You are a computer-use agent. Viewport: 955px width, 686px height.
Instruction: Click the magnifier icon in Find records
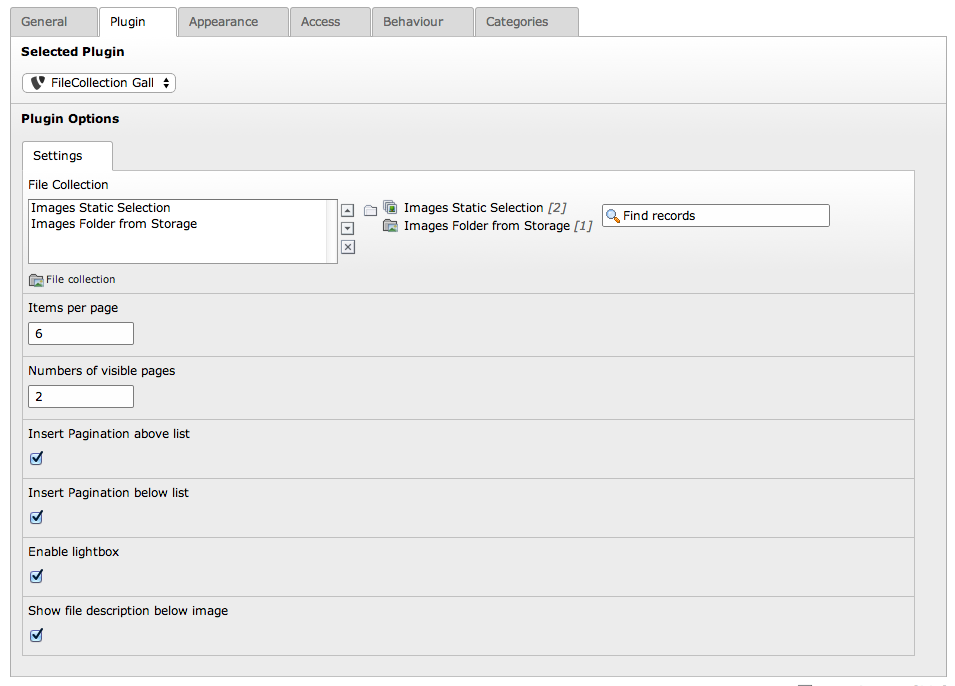pos(613,216)
